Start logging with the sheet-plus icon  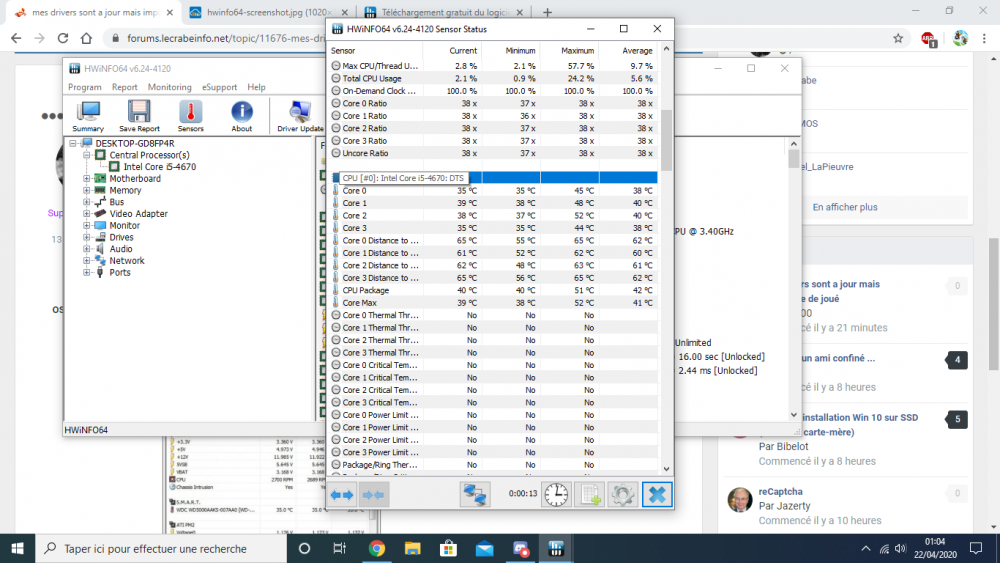coord(590,494)
